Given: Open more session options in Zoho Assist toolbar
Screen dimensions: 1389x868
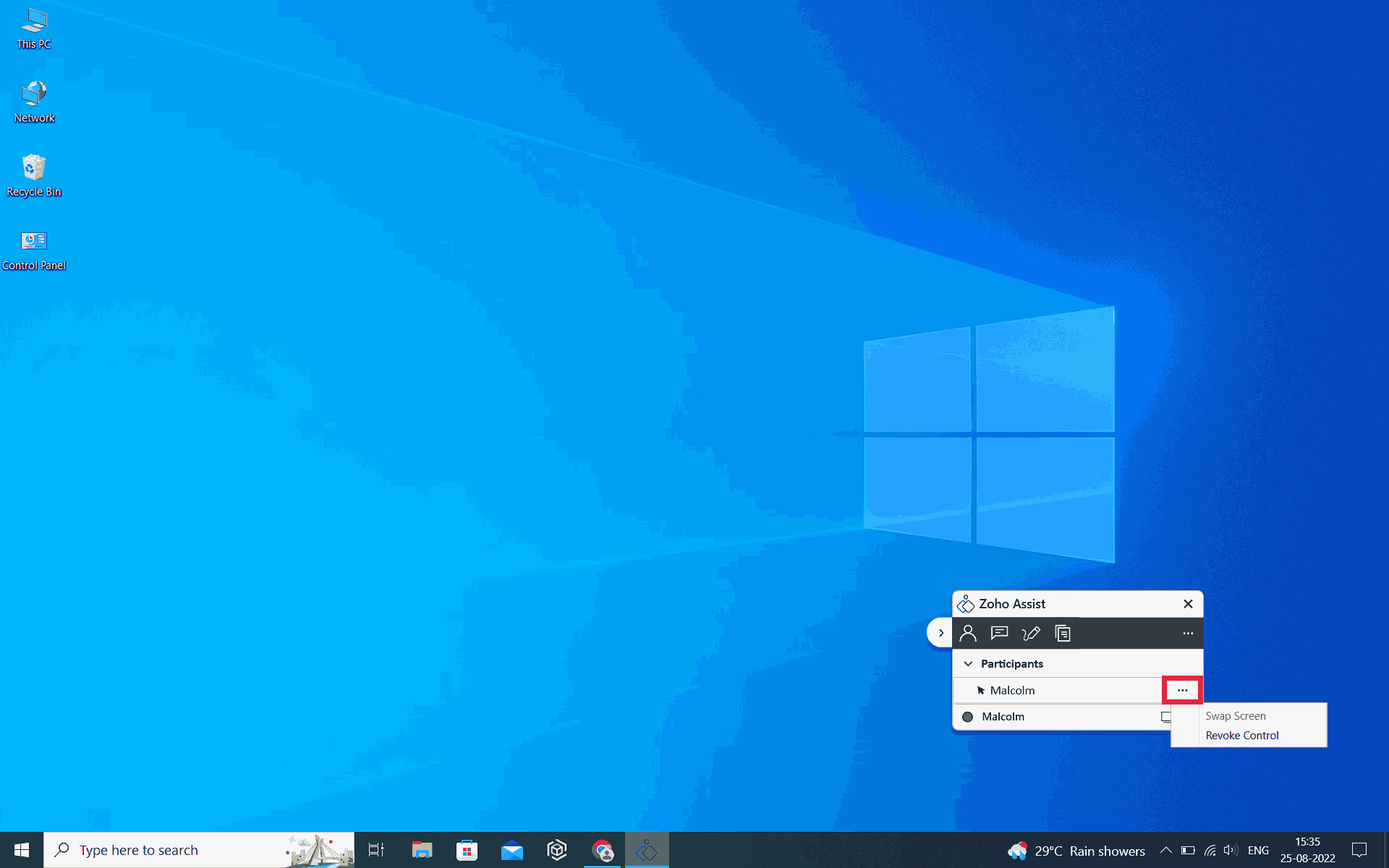Looking at the screenshot, I should (1188, 633).
